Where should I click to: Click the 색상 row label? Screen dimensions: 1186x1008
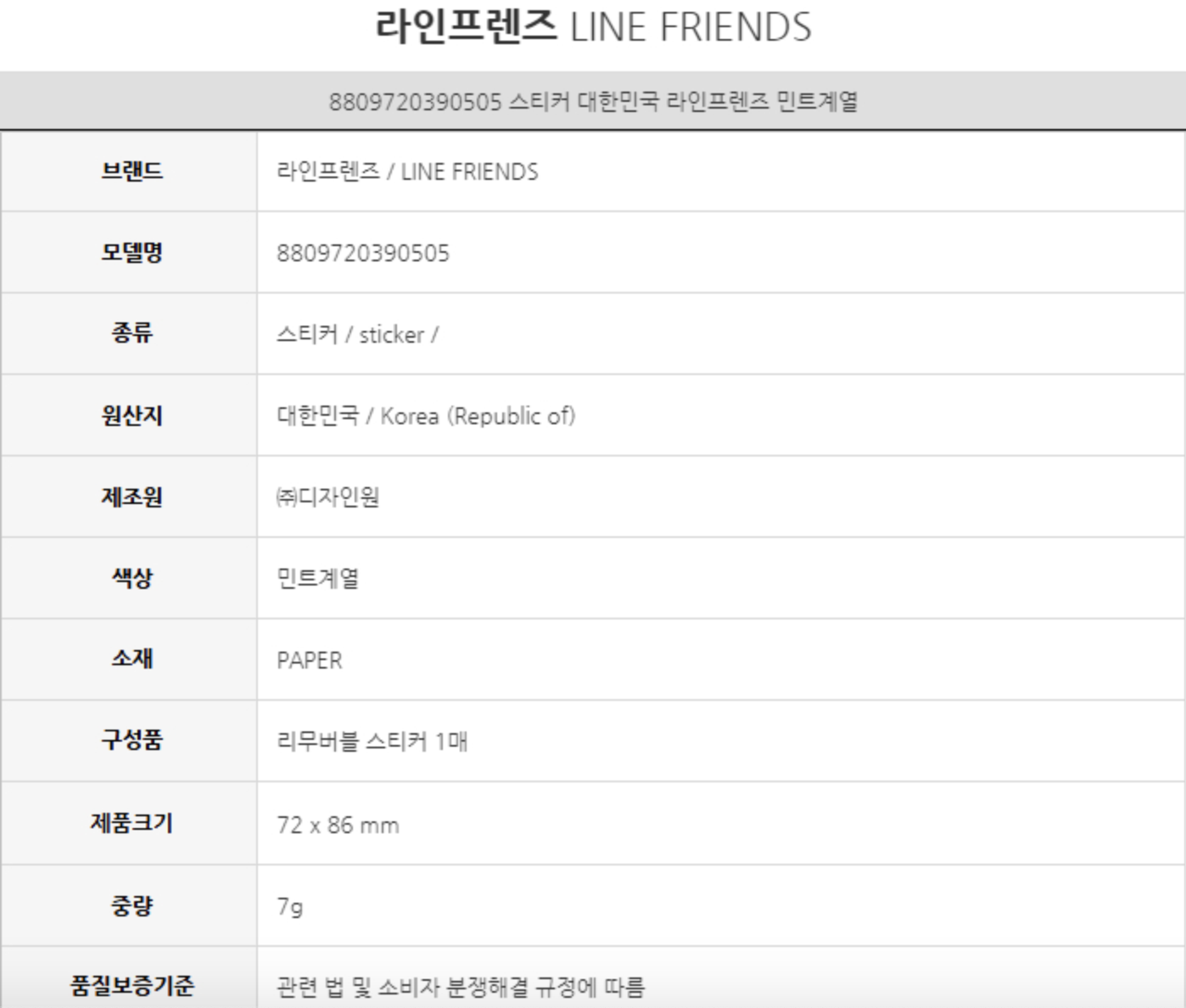tap(131, 578)
